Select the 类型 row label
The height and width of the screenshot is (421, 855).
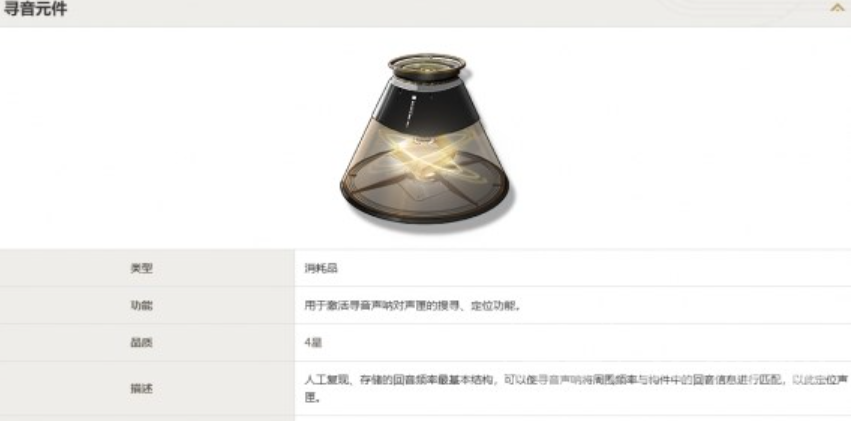(141, 268)
